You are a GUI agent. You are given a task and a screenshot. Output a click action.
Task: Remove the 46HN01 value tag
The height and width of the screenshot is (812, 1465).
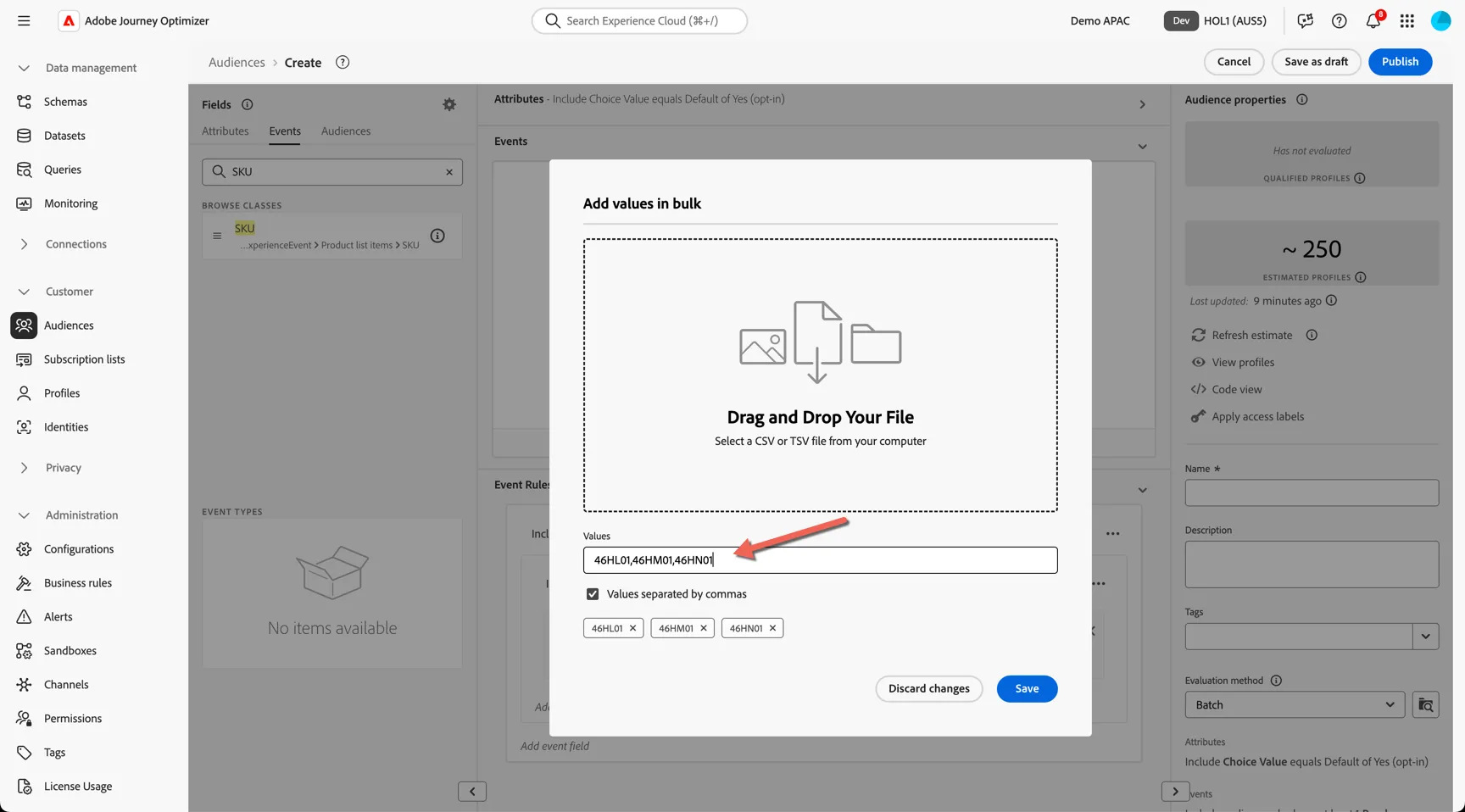point(772,628)
